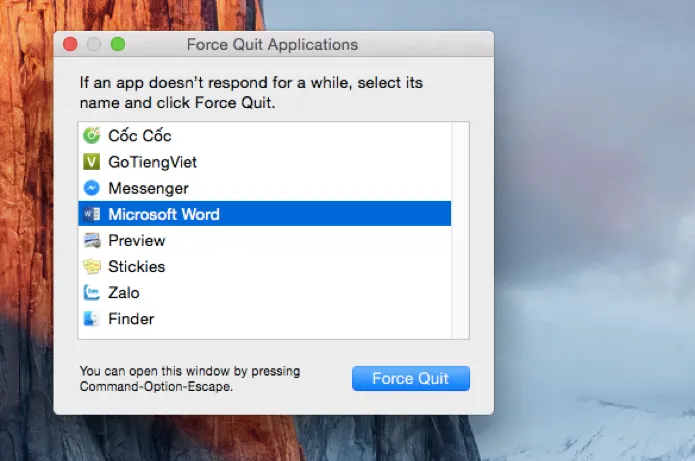Select Finder in the app list
695x461 pixels.
coord(265,319)
